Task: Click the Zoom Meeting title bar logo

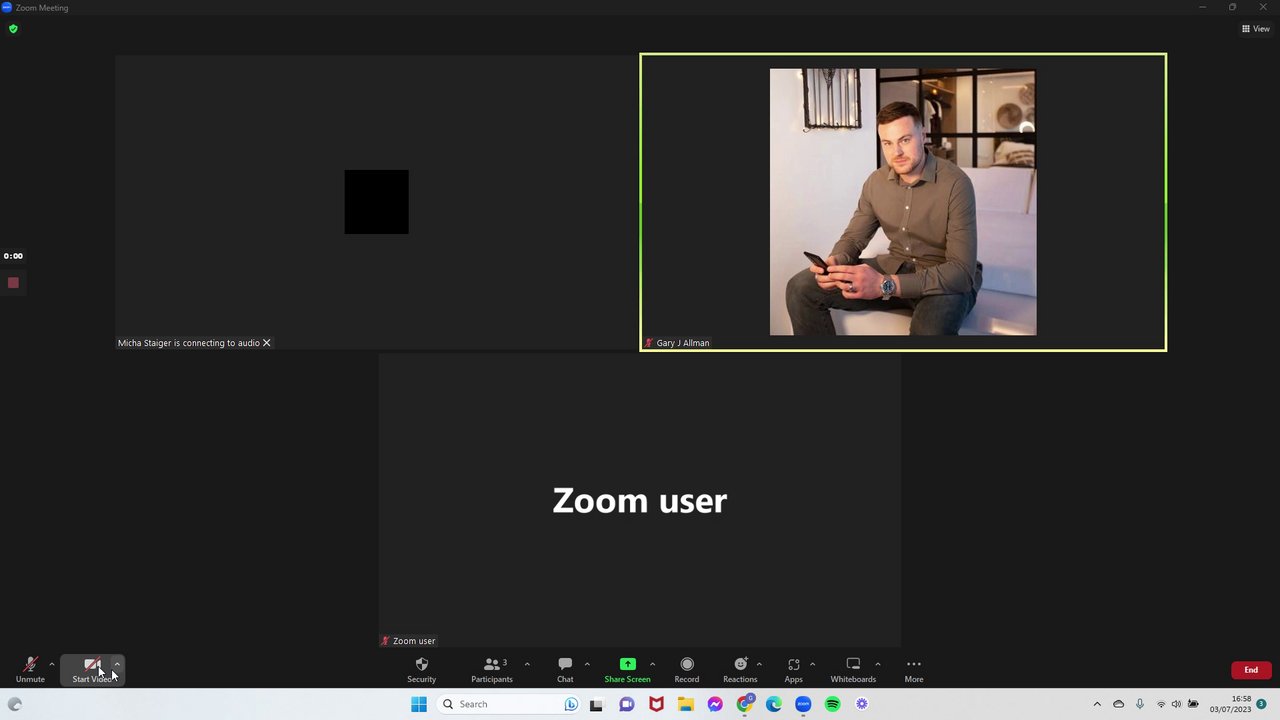Action: [7, 7]
